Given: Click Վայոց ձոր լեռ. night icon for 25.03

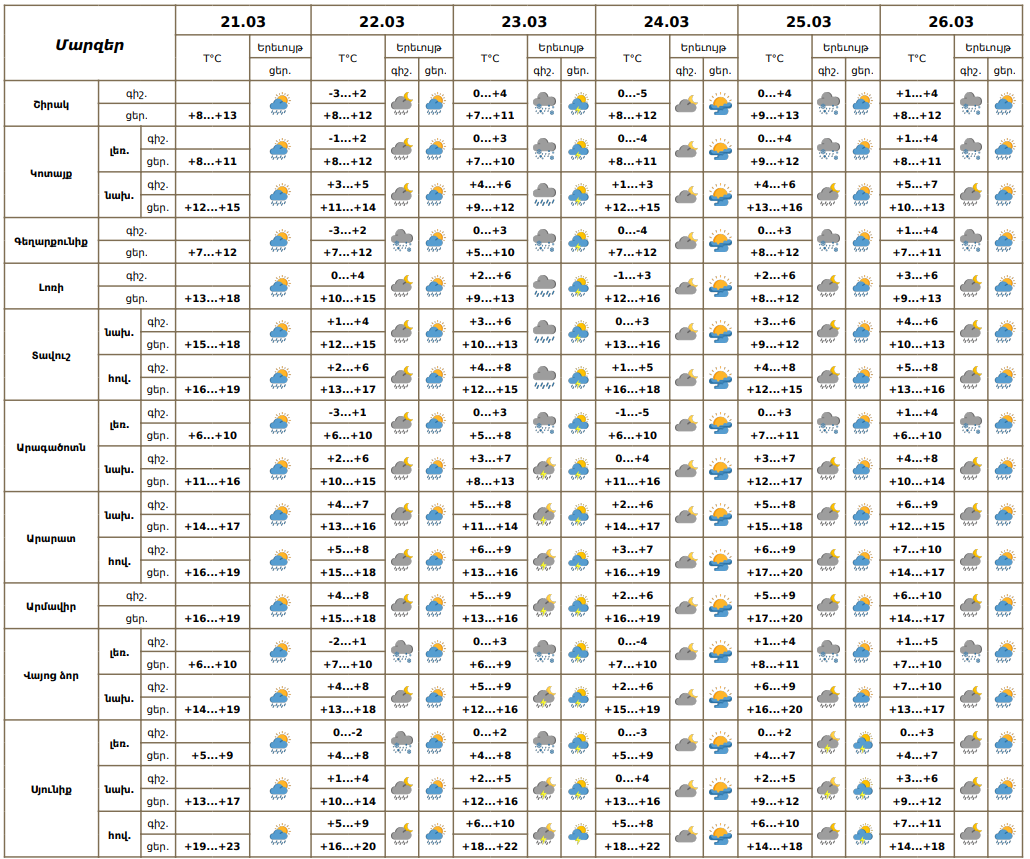Looking at the screenshot, I should tap(828, 652).
